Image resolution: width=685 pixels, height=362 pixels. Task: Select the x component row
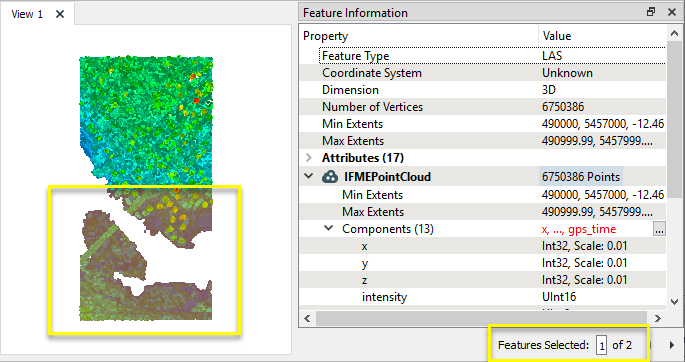click(x=483, y=246)
